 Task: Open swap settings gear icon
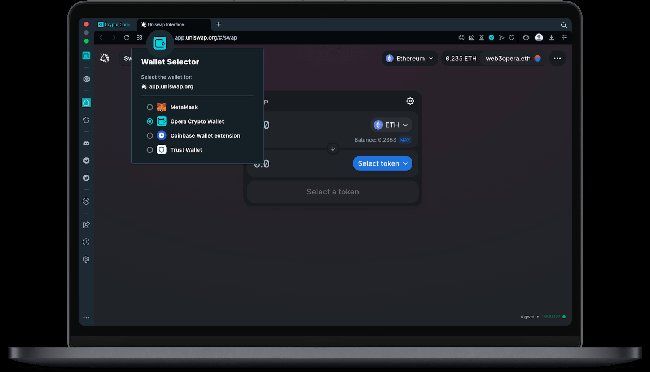point(410,101)
